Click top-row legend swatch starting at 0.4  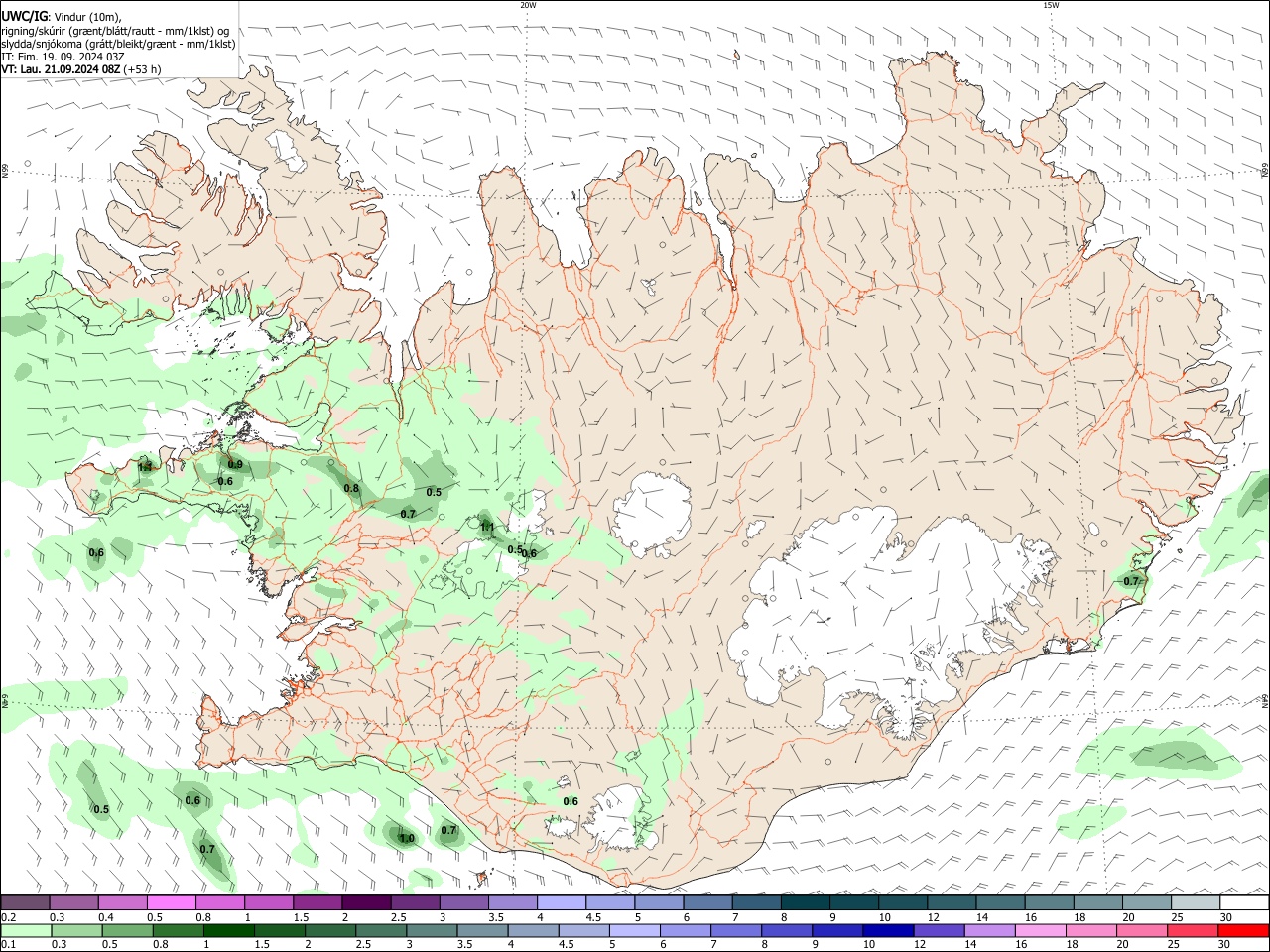tap(123, 902)
